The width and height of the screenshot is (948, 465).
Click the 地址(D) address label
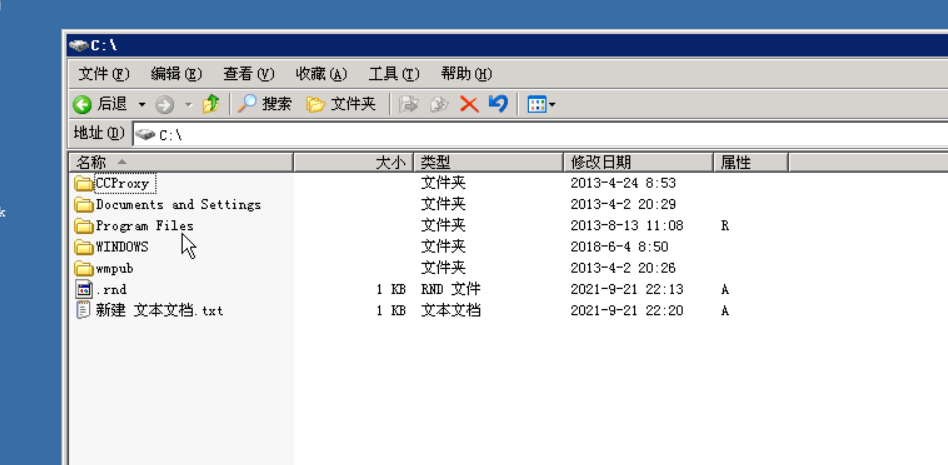pyautogui.click(x=99, y=133)
